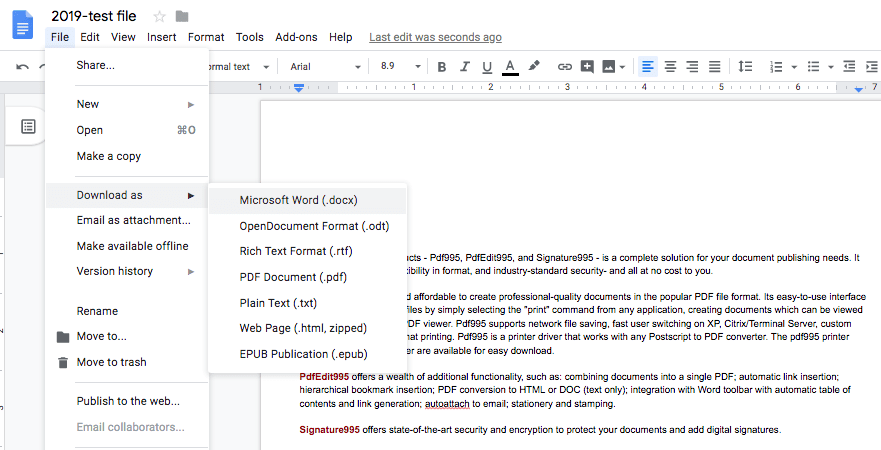Choose Open in the File menu
The height and width of the screenshot is (450, 881).
point(127,130)
